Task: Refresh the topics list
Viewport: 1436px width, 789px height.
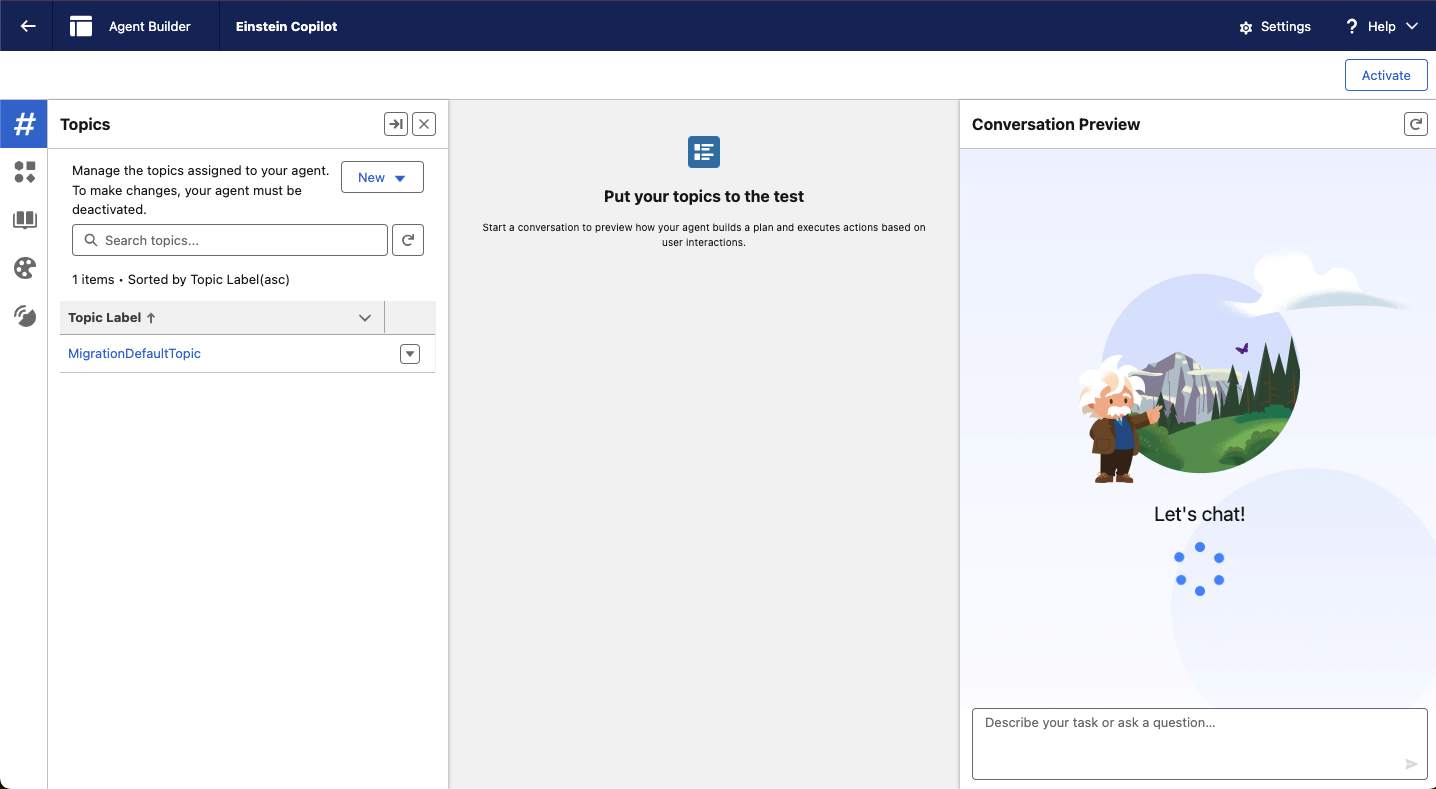Action: point(408,240)
